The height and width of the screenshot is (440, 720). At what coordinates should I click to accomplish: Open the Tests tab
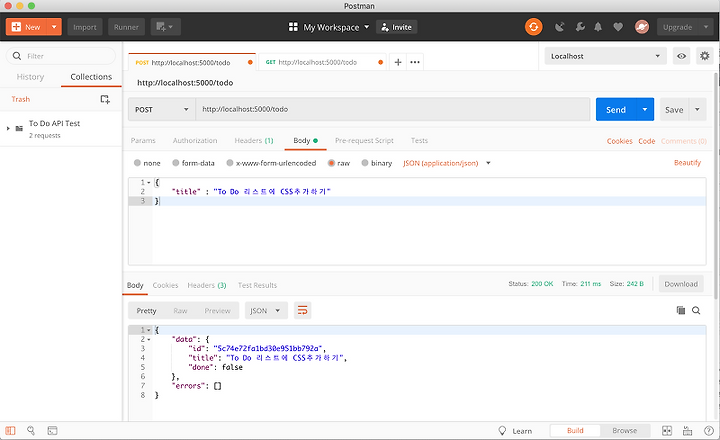coord(419,141)
